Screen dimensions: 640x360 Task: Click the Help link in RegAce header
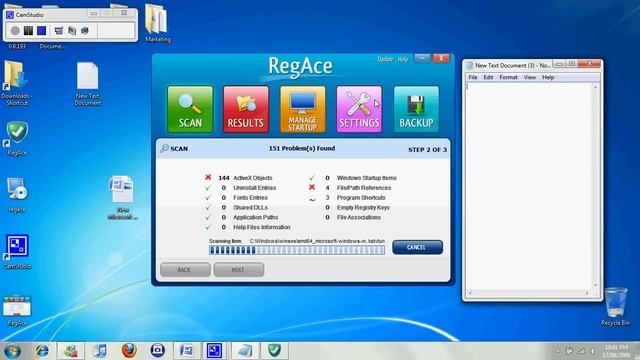coord(402,59)
